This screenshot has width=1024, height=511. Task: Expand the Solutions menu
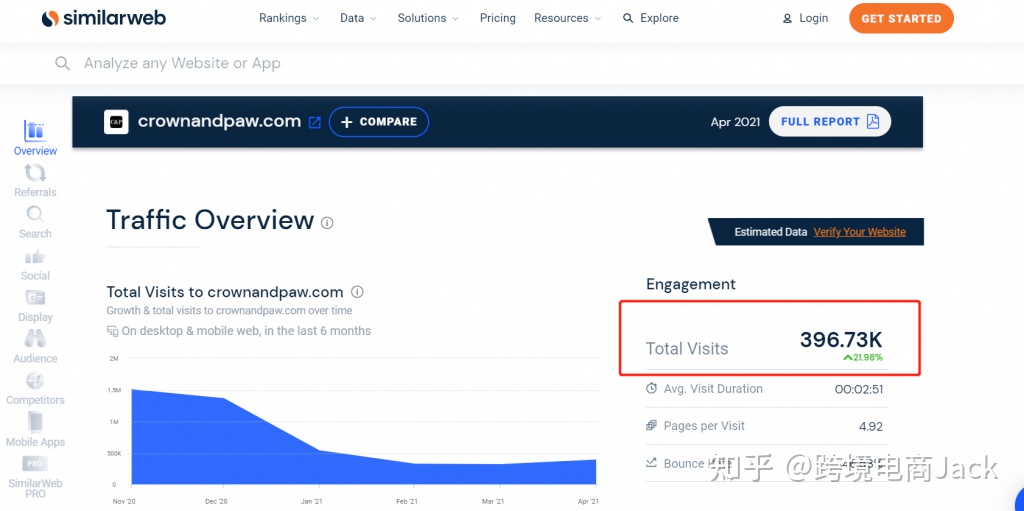pos(428,18)
